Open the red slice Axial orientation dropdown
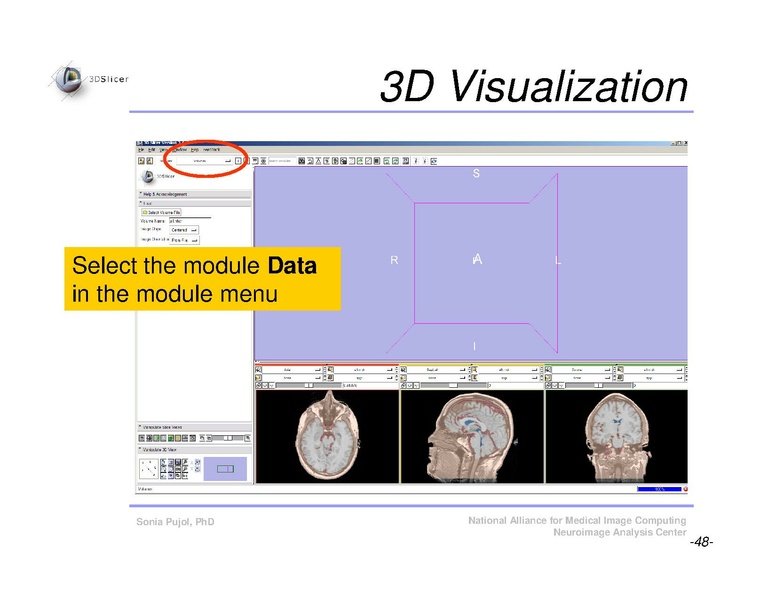This screenshot has height=600, width=776. click(x=292, y=370)
